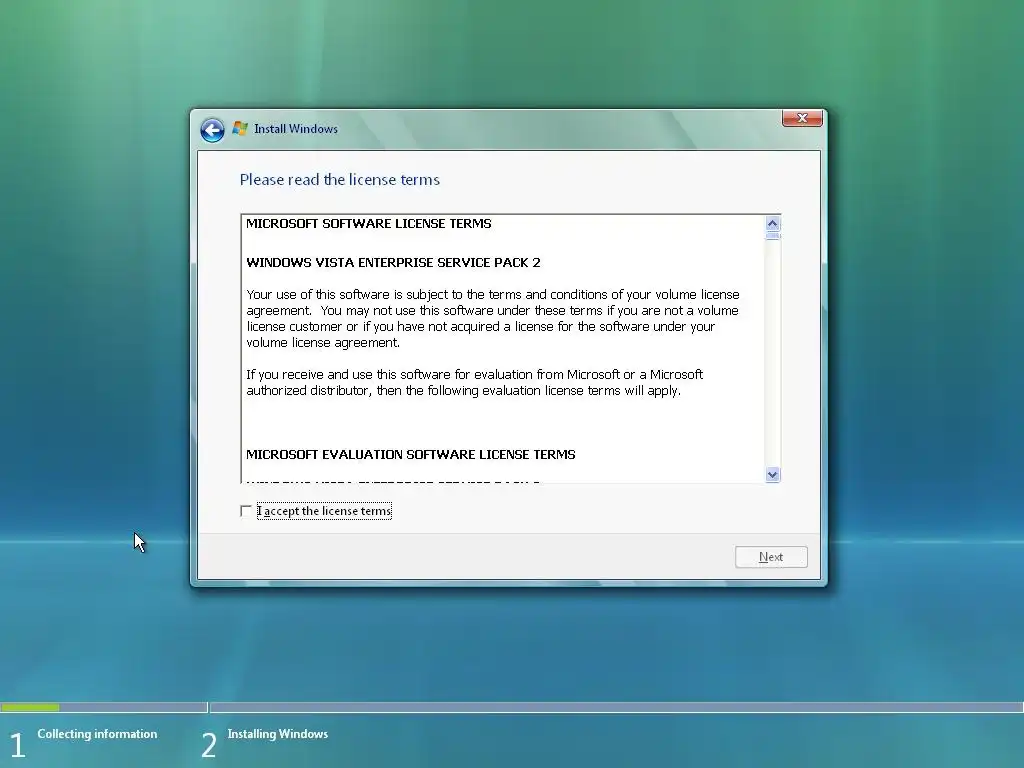This screenshot has height=768, width=1024.
Task: Click "WINDOWS VISTA ENTERPRISE SERVICE PACK 2" line
Action: pos(393,263)
